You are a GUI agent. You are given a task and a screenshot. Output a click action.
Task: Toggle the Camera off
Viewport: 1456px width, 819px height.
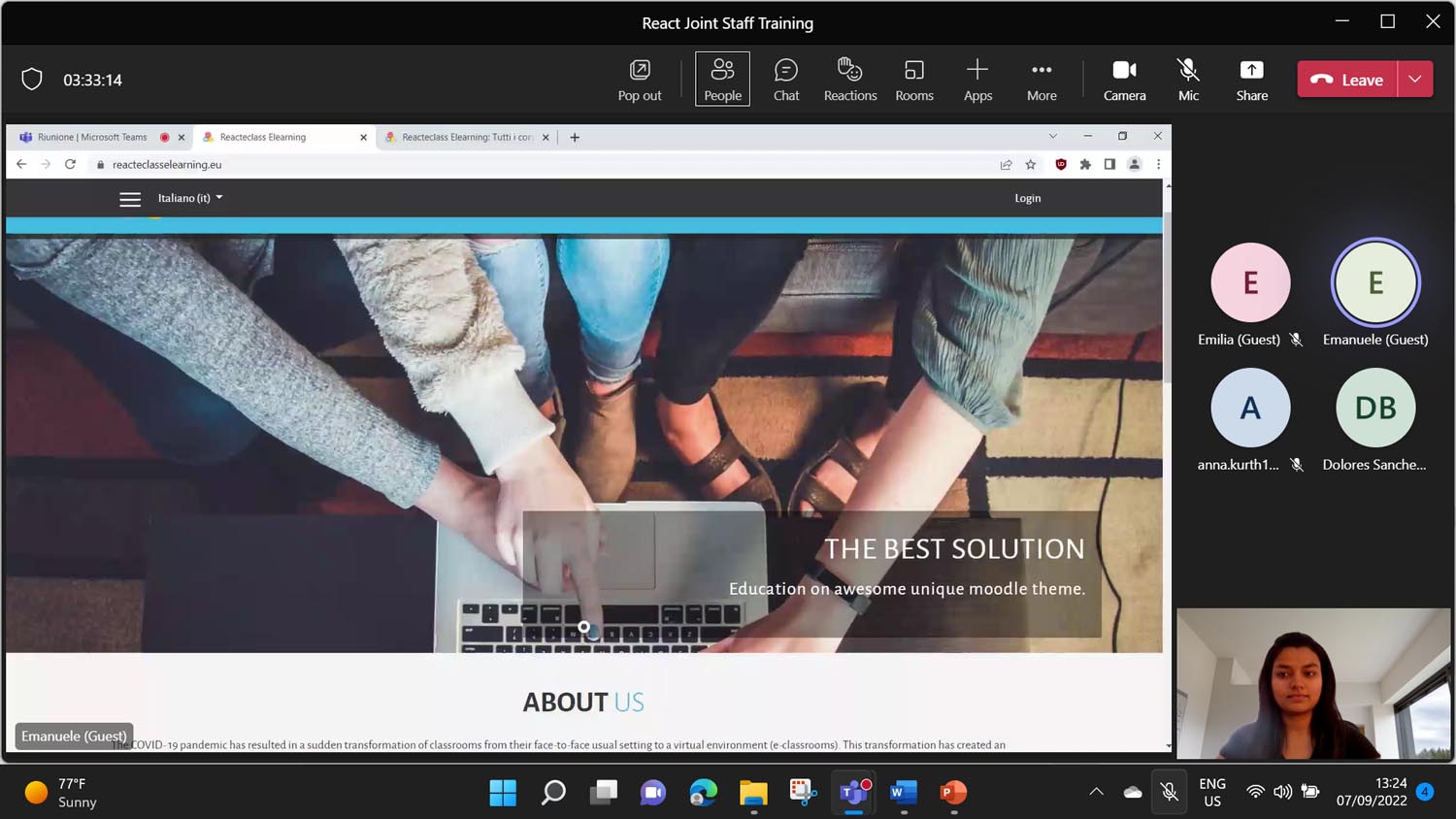(x=1124, y=80)
